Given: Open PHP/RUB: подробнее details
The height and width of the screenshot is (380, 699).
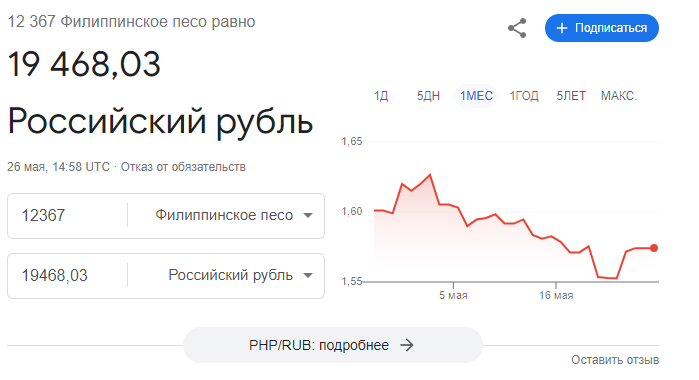Looking at the screenshot, I should coord(333,345).
